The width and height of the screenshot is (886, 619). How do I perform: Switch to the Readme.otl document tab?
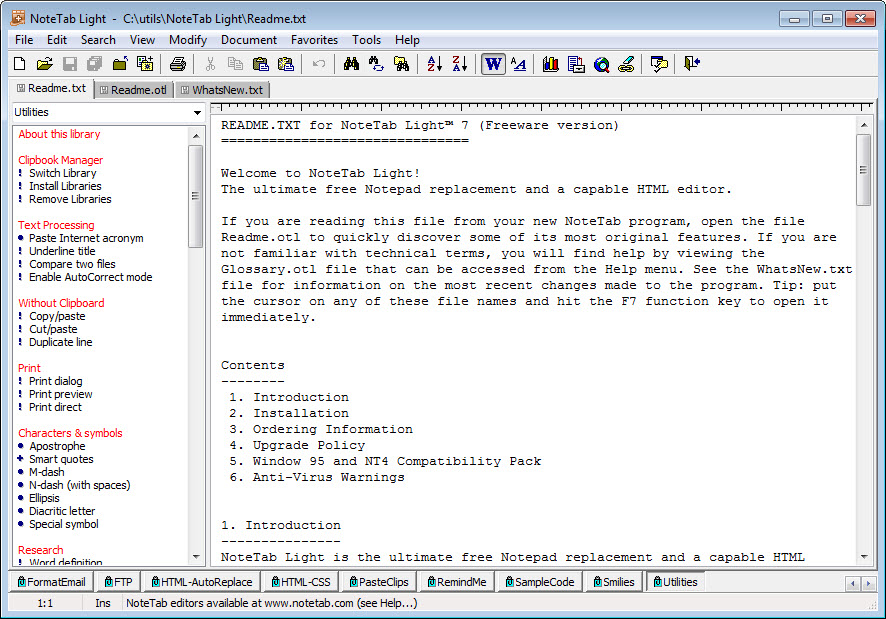134,90
